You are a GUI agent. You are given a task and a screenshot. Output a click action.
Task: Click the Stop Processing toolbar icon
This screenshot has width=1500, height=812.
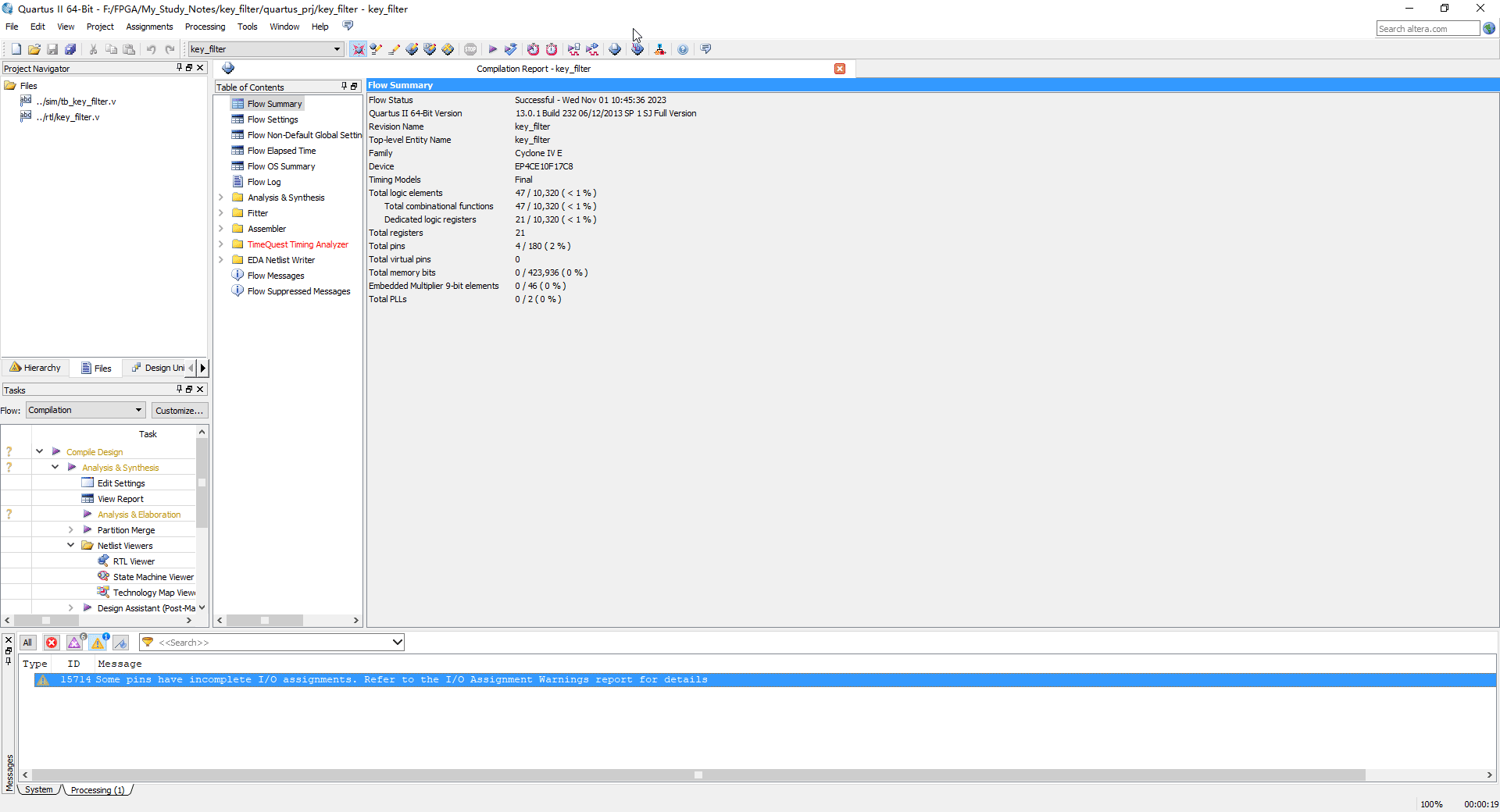pos(470,49)
